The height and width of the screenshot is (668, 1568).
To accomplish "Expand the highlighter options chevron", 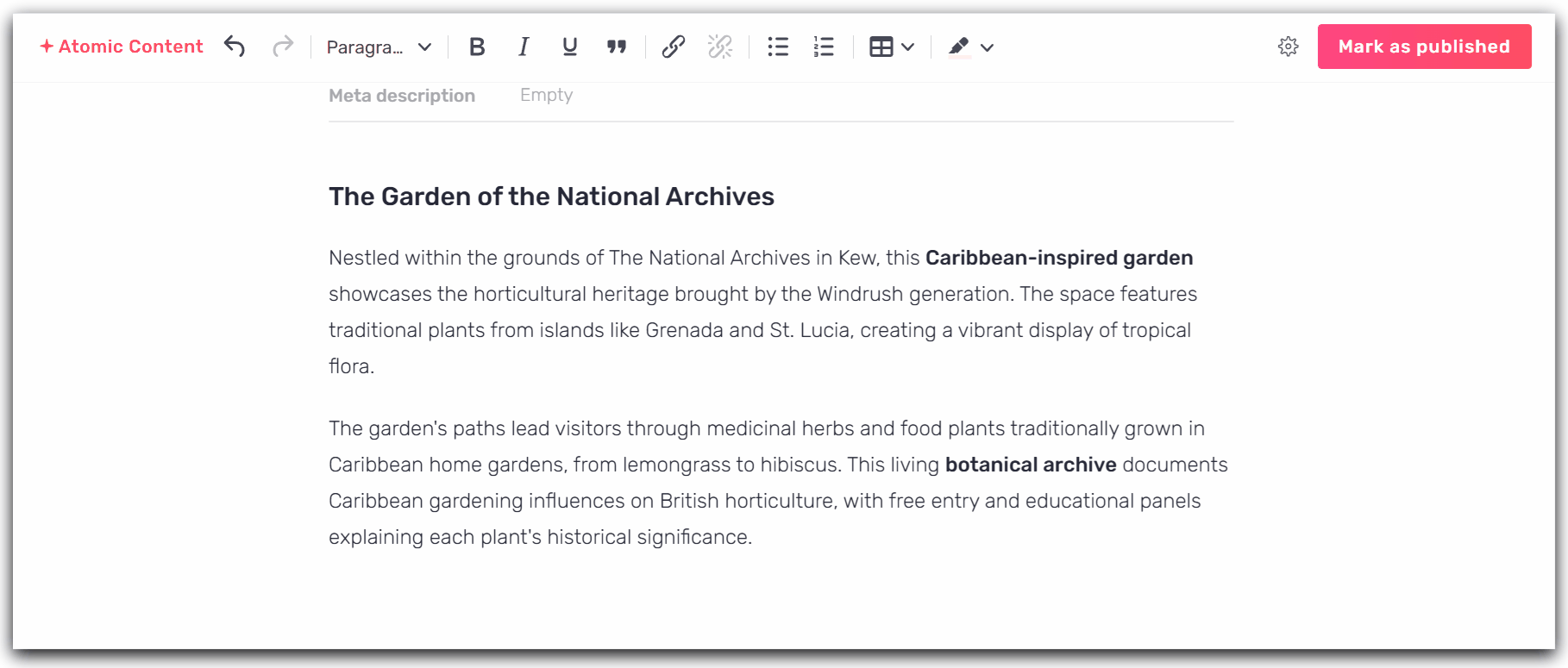I will coord(988,47).
